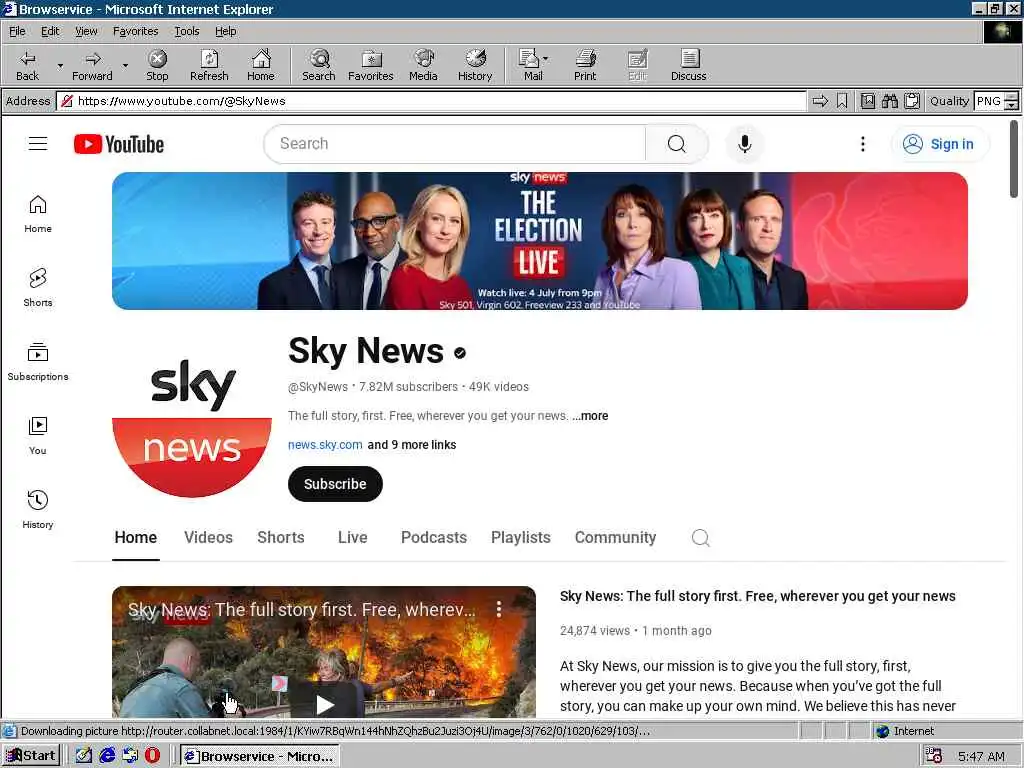Expand channel description with ...more

(590, 416)
